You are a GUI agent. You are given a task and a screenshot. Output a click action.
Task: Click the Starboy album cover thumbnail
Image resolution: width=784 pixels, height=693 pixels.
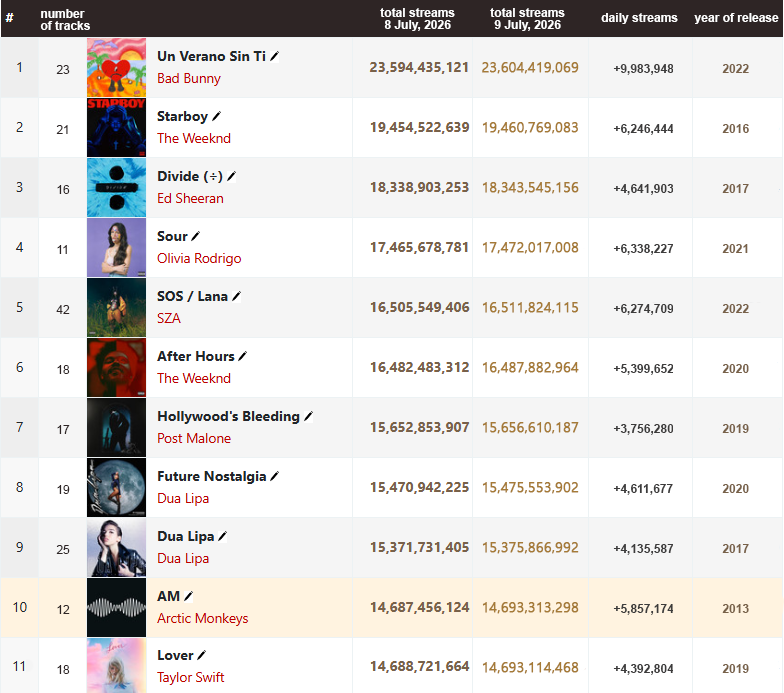click(x=116, y=128)
